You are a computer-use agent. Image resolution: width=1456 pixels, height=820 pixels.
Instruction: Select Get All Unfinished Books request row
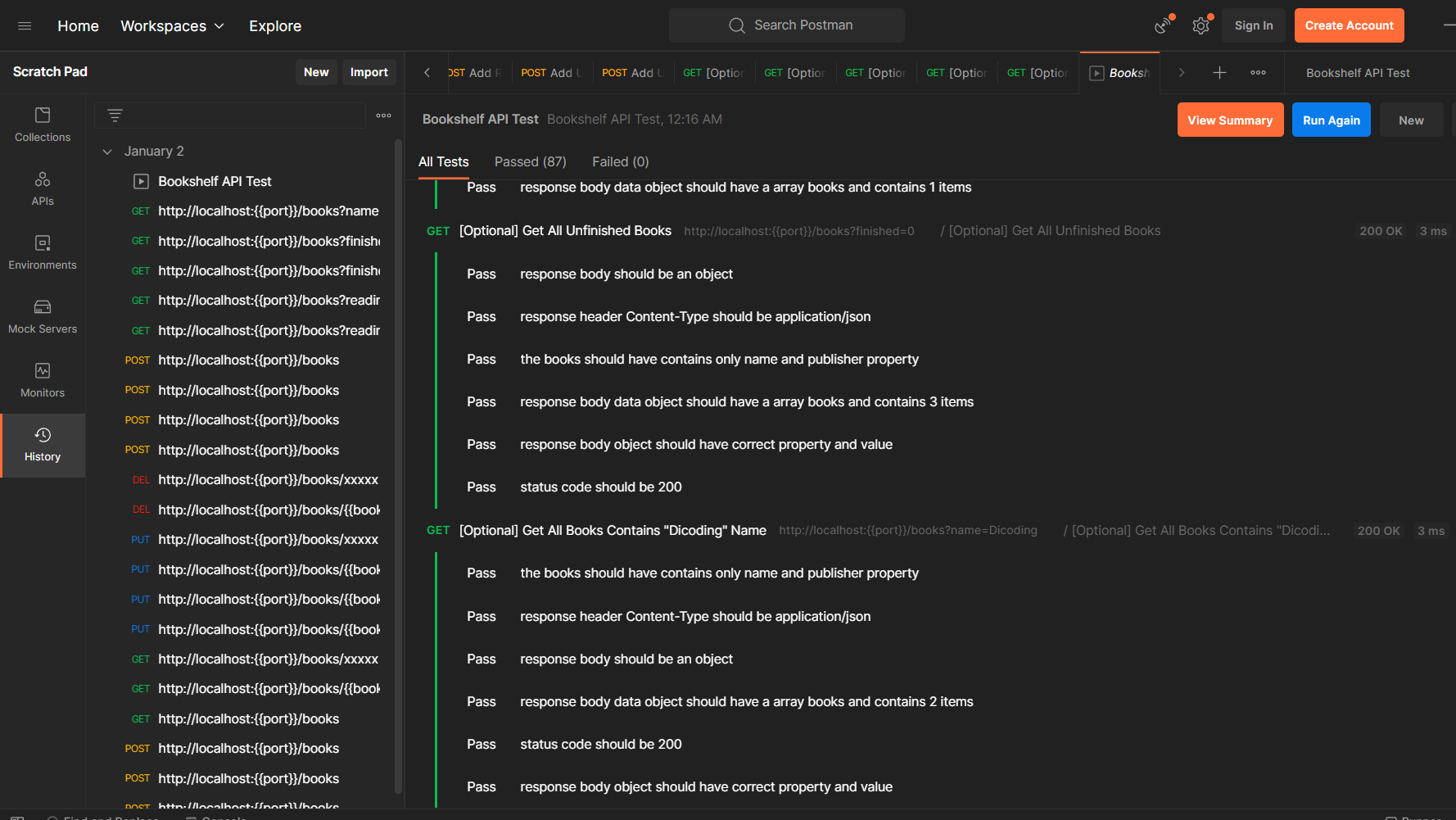(565, 231)
